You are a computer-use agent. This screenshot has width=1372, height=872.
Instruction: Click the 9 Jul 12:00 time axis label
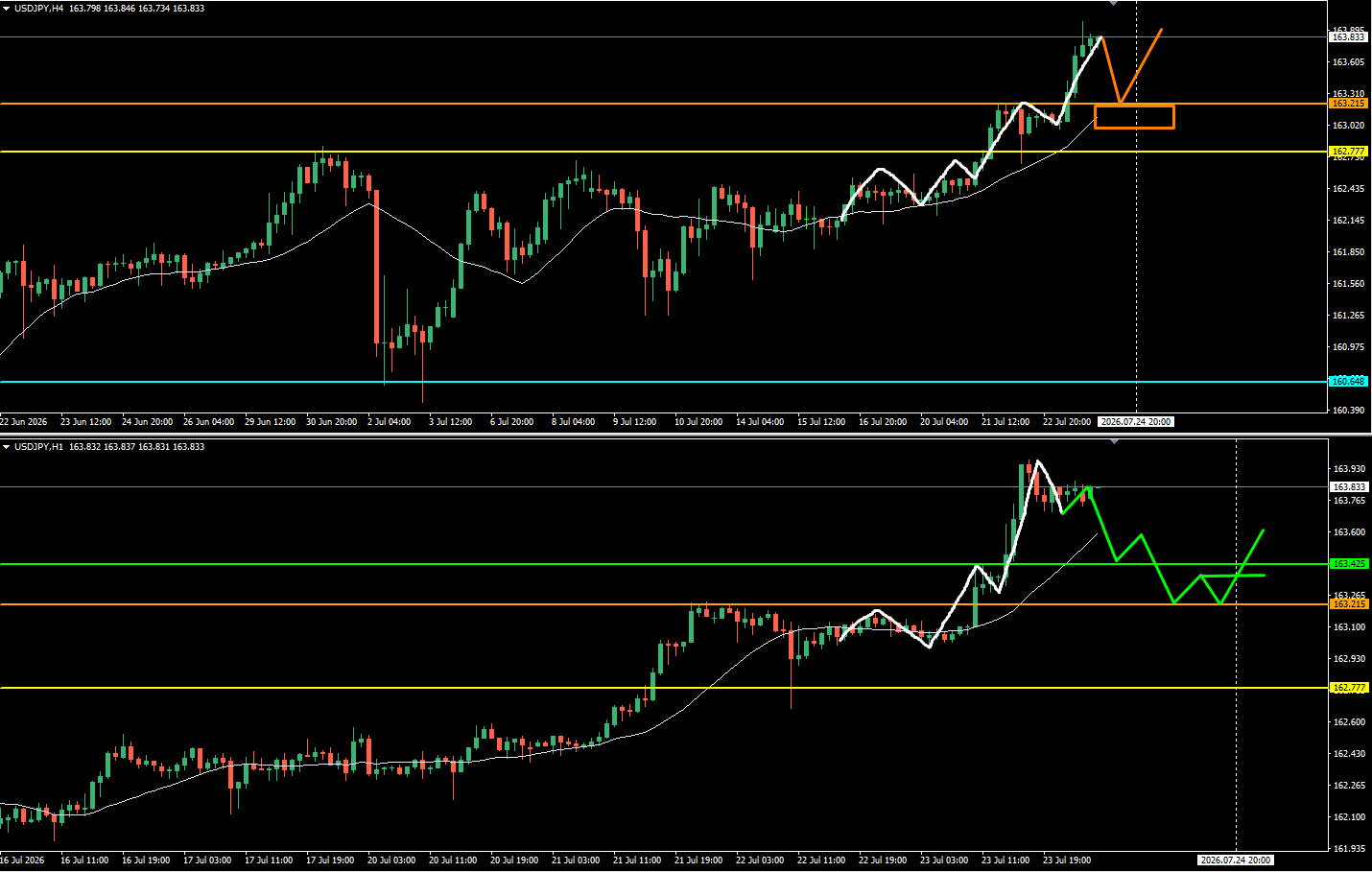pyautogui.click(x=635, y=422)
